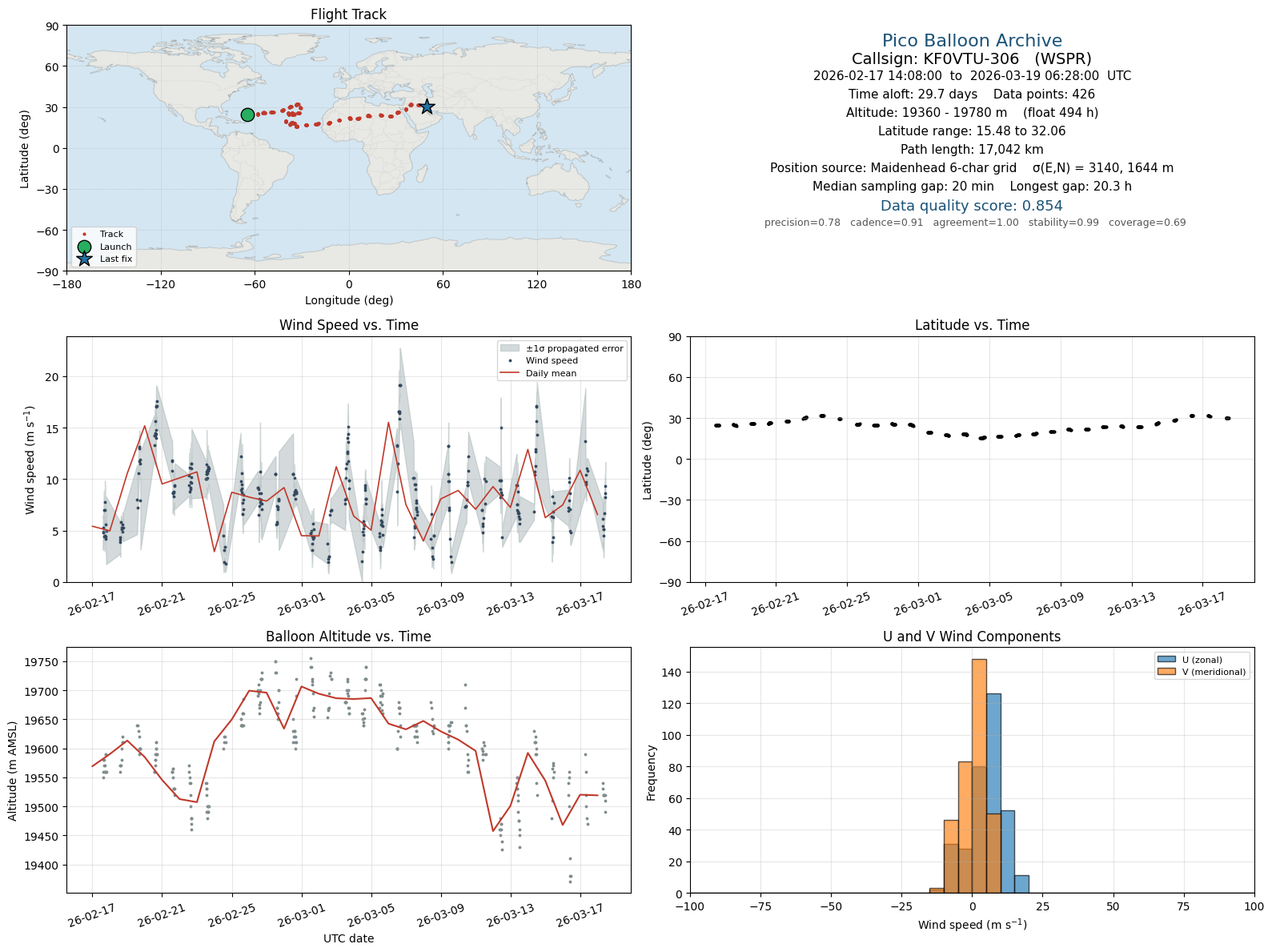Viewport: 1272px width, 952px height.
Task: Click the "±1σ propagated error" legend label
Action: pos(574,348)
